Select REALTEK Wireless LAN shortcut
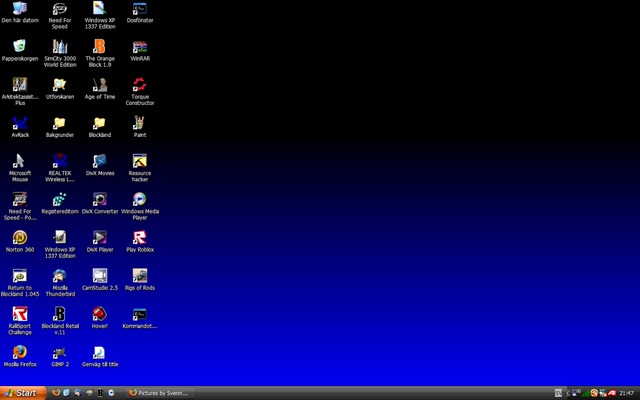Image resolution: width=640 pixels, height=400 pixels. click(x=60, y=168)
